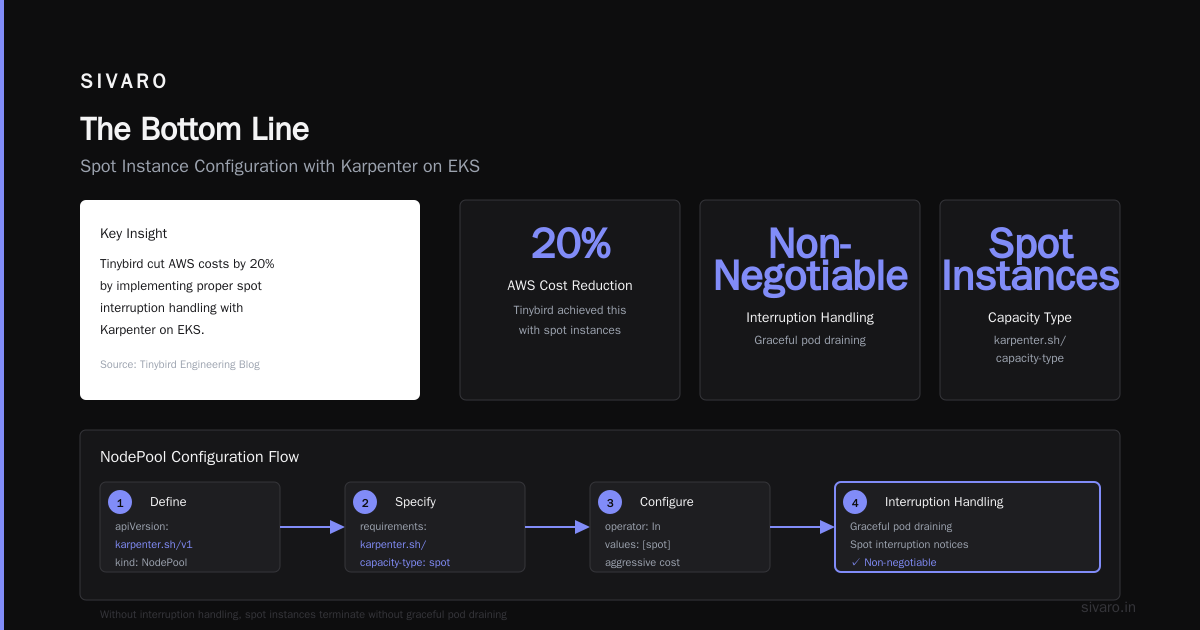1200x630 pixels.
Task: Click the step 1 numbered circle
Action: [x=120, y=502]
